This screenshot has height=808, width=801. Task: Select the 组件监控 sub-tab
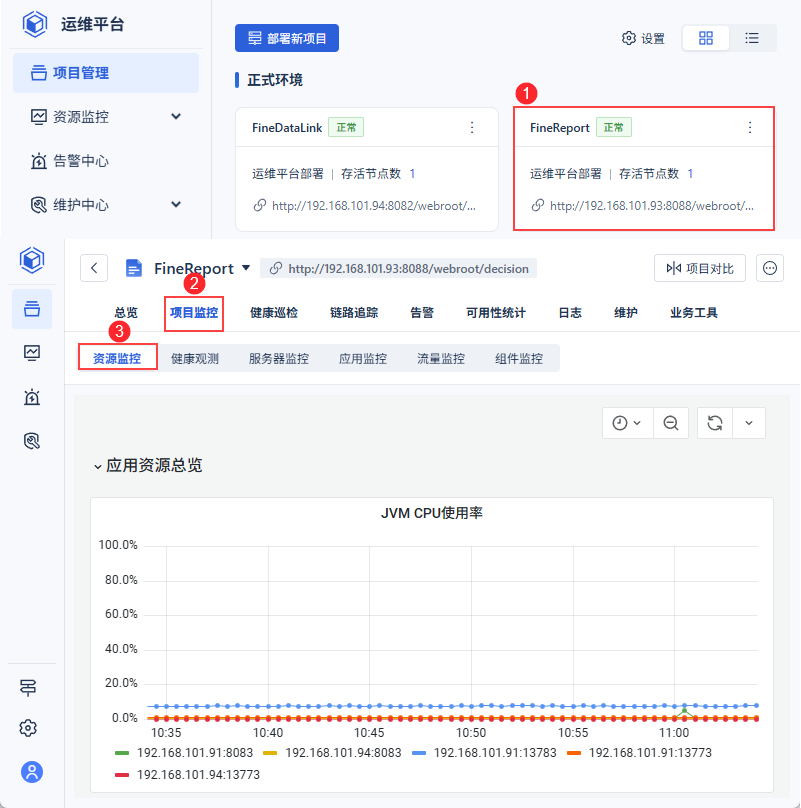(519, 359)
